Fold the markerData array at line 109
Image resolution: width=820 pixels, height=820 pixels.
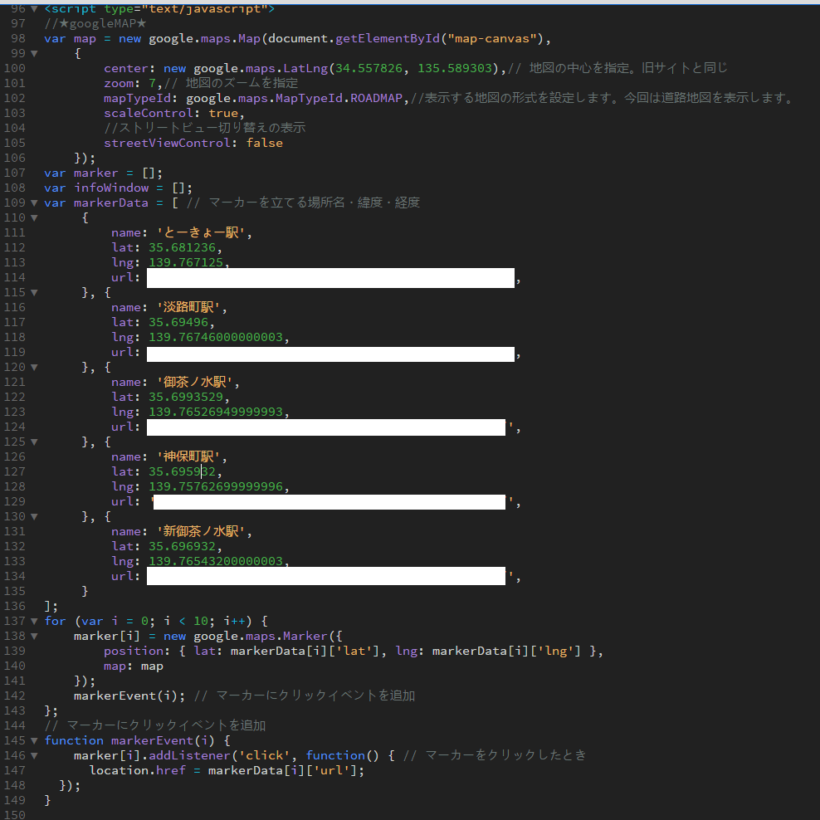tap(34, 203)
